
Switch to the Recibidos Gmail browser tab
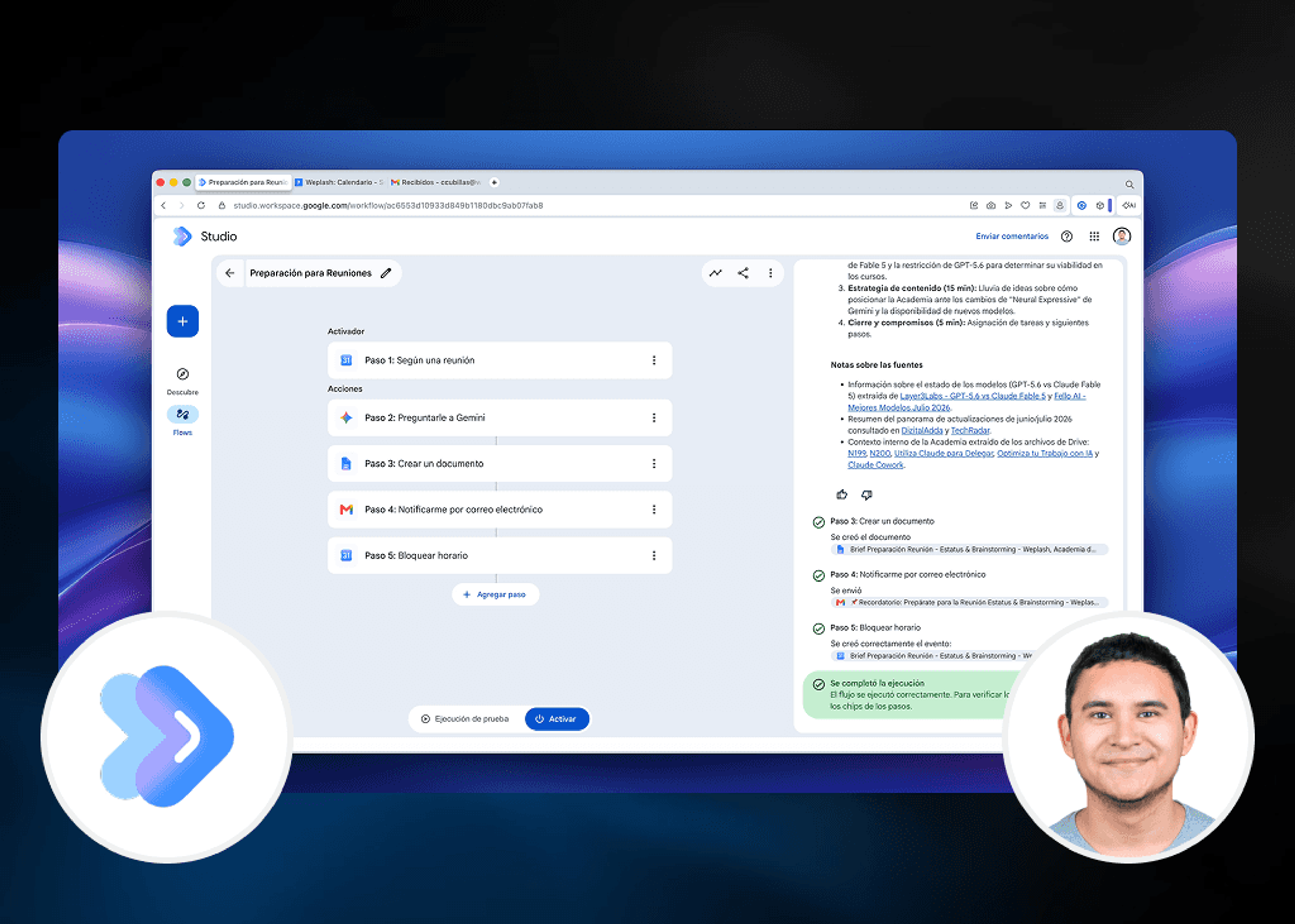[436, 183]
